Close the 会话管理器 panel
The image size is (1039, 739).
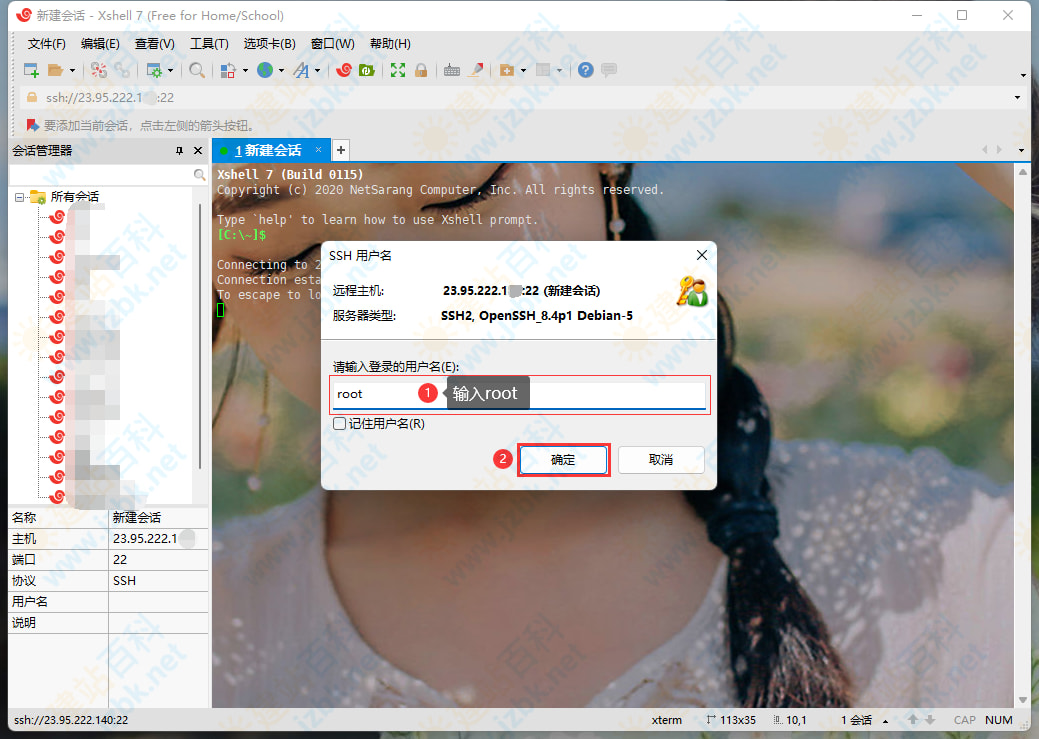tap(197, 151)
